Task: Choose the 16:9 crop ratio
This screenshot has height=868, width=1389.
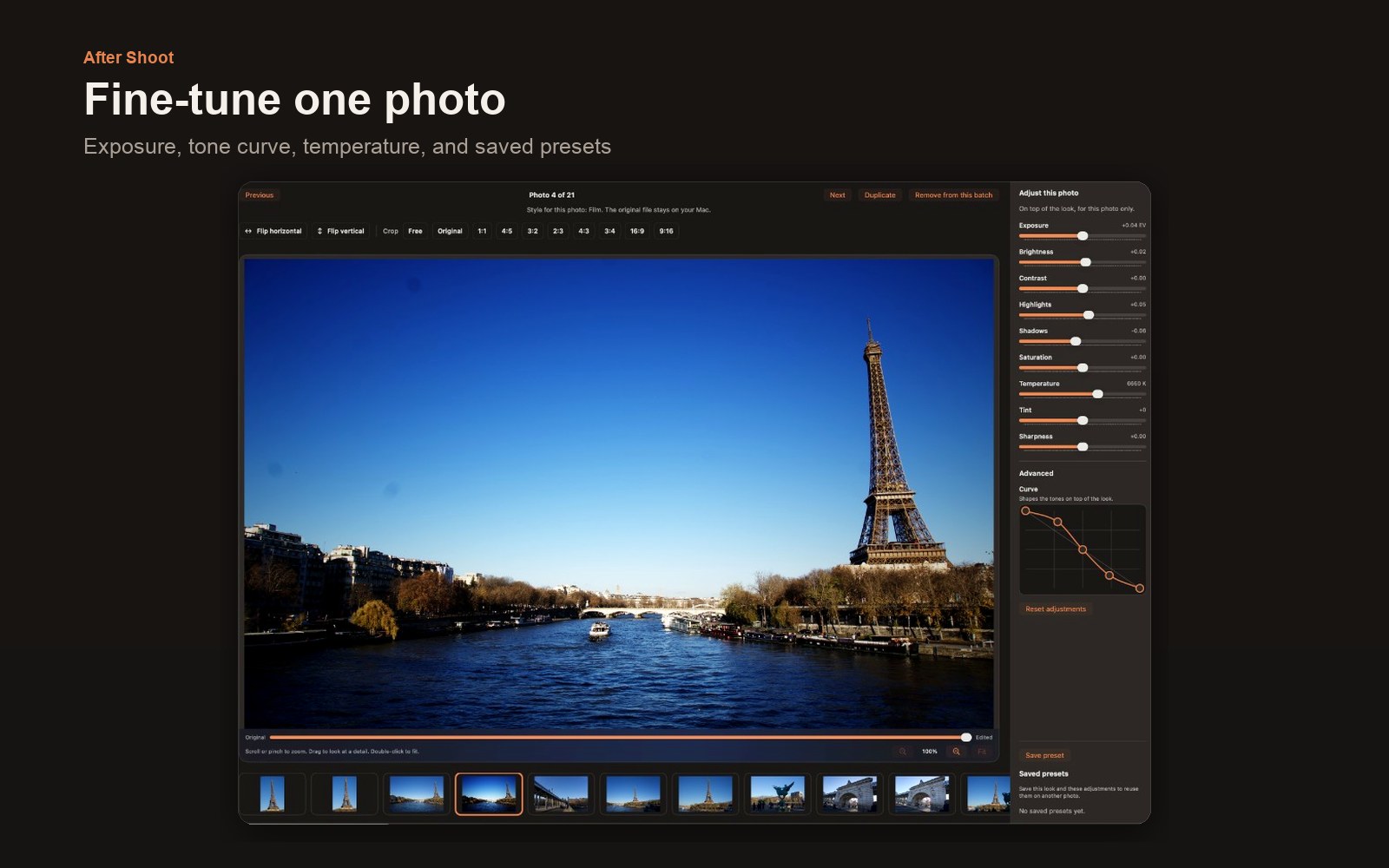Action: (x=637, y=231)
